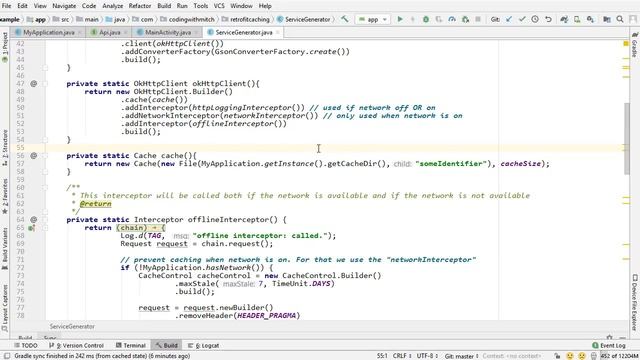
Task: Commit changes with Git checkmark icon
Action: (x=522, y=19)
